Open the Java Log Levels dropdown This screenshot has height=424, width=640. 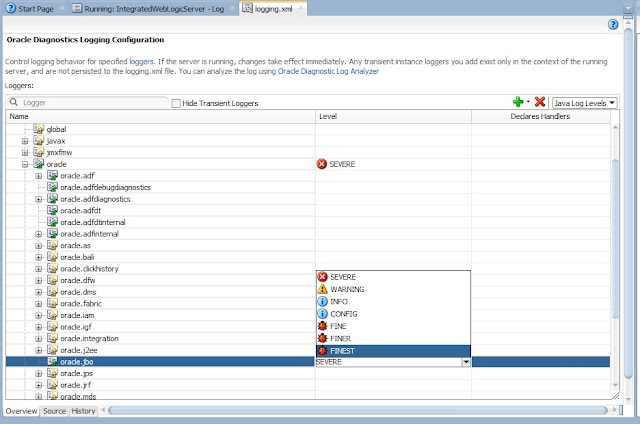(x=584, y=103)
